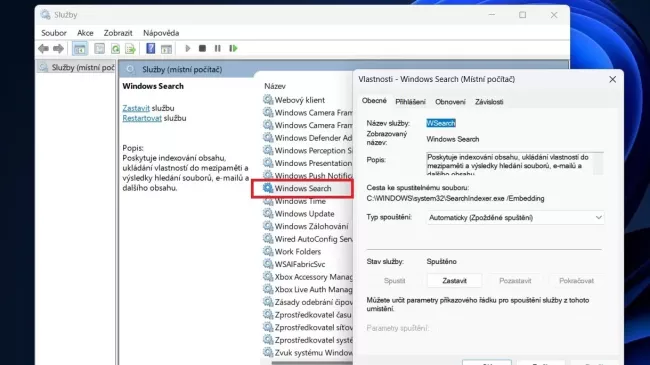The width and height of the screenshot is (650, 365).
Task: Select the Obecné tab
Action: (374, 101)
